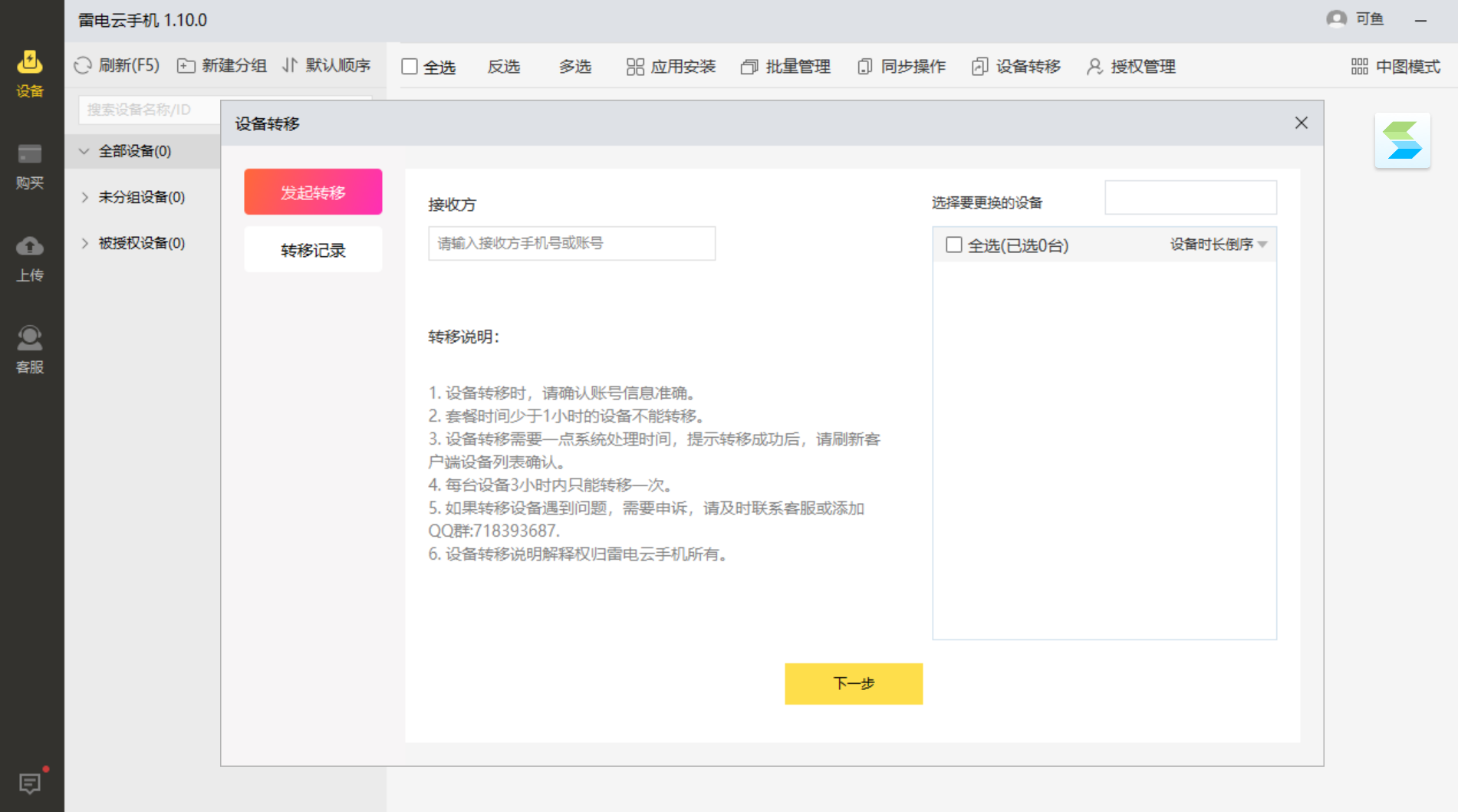Image resolution: width=1458 pixels, height=812 pixels.
Task: Open the 设备时长倒序 sort dropdown
Action: pyautogui.click(x=1218, y=245)
